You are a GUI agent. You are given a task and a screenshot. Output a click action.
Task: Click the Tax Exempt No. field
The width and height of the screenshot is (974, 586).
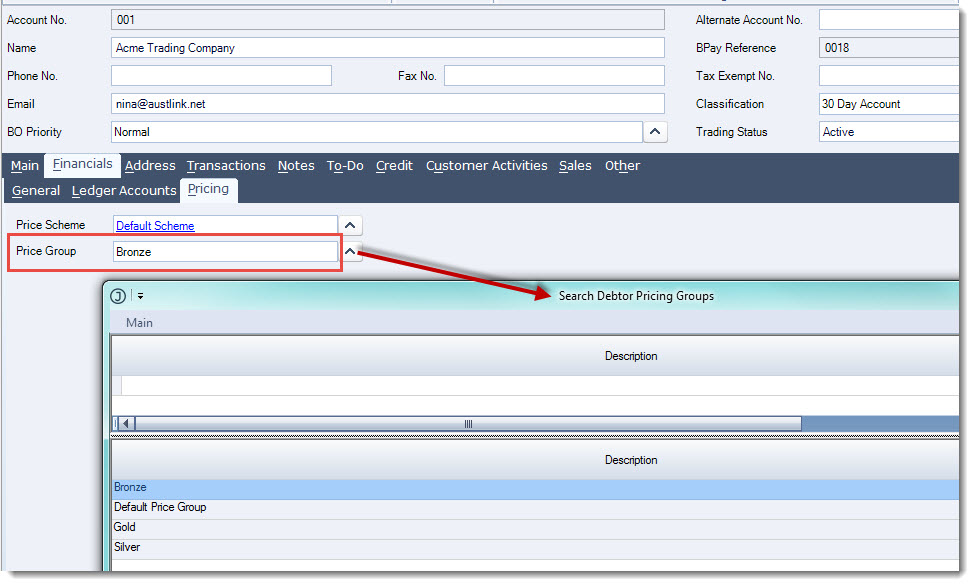(889, 76)
